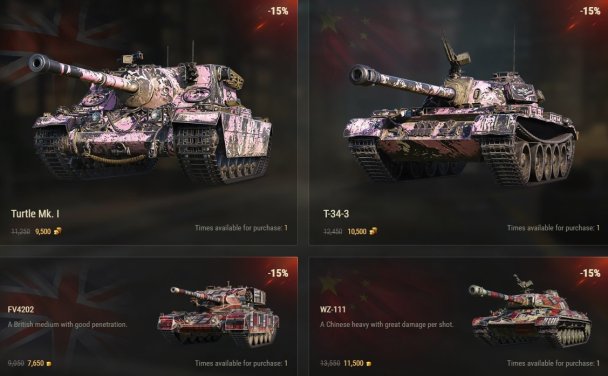Click the -15% badge on T-34-3 card
608x376 pixels.
(590, 11)
